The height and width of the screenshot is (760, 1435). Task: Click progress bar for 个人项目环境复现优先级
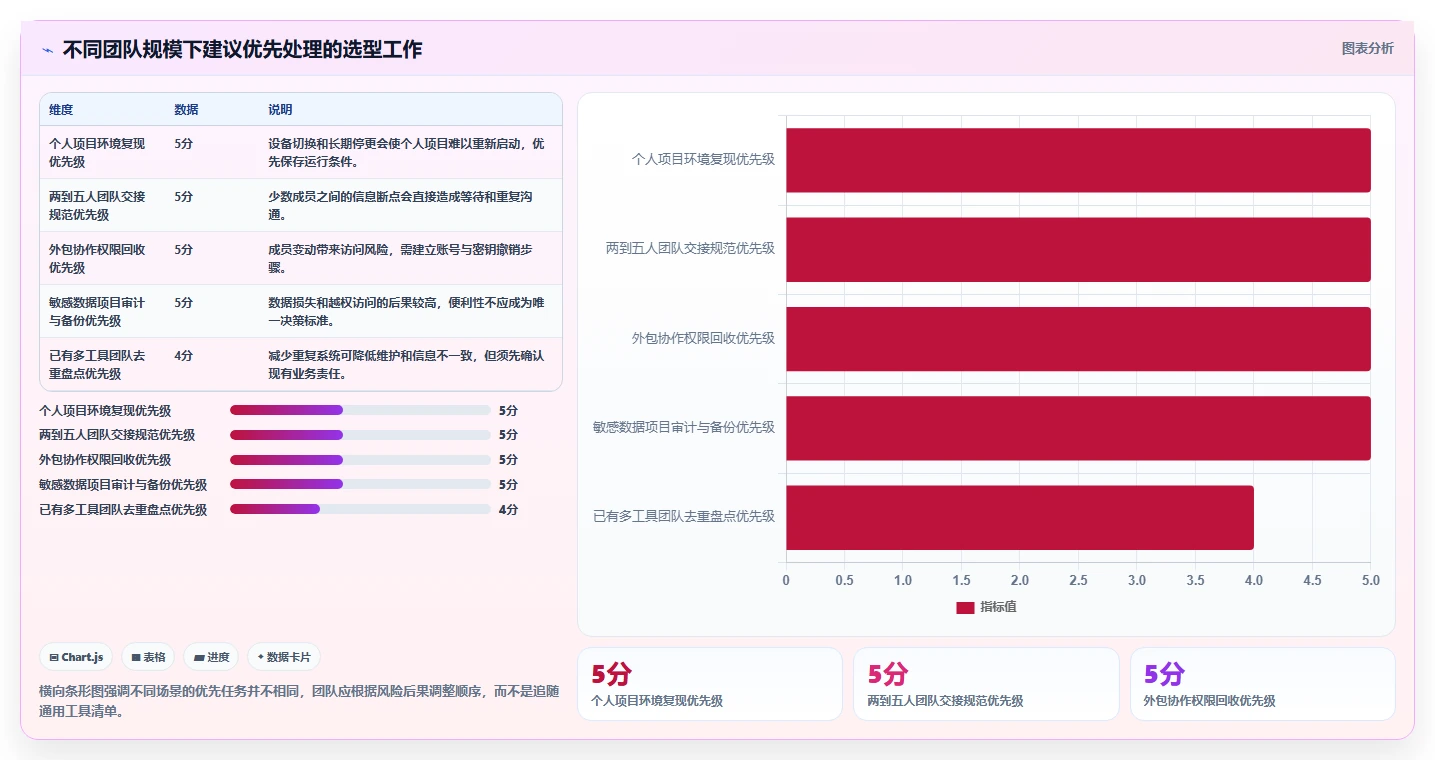click(360, 410)
